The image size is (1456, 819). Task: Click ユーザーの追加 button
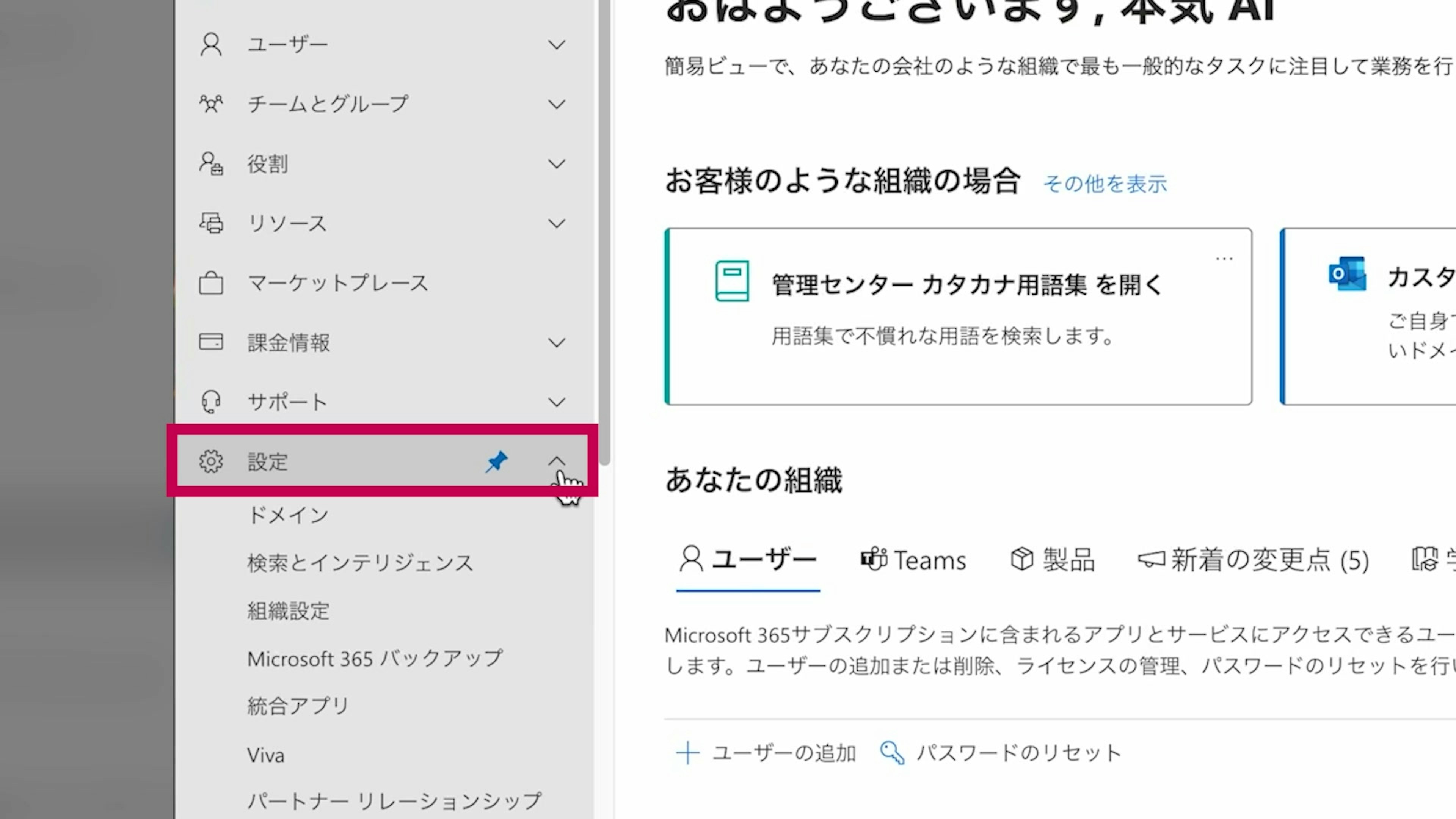(766, 753)
